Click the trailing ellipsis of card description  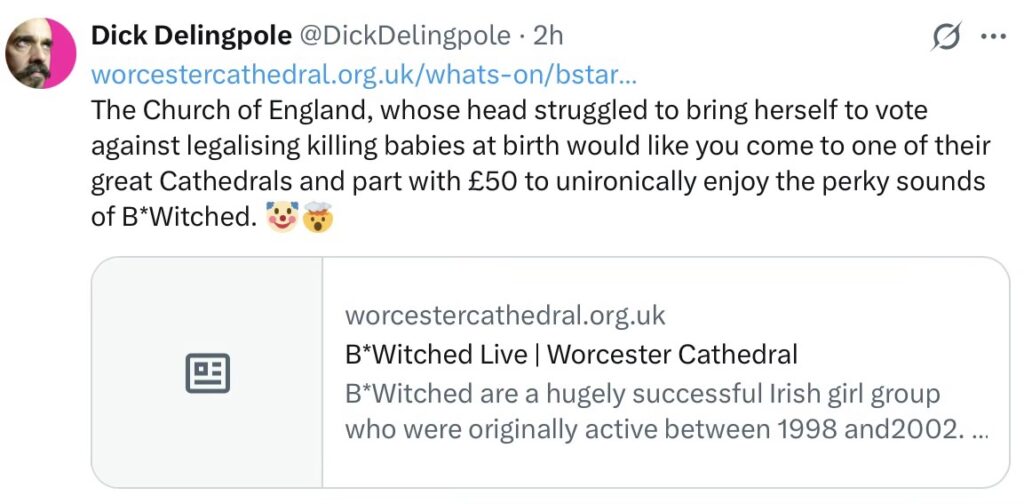pyautogui.click(x=982, y=430)
